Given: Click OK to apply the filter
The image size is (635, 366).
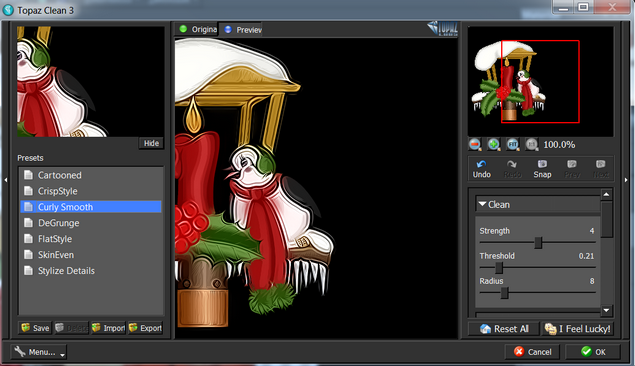Looking at the screenshot, I should (593, 351).
